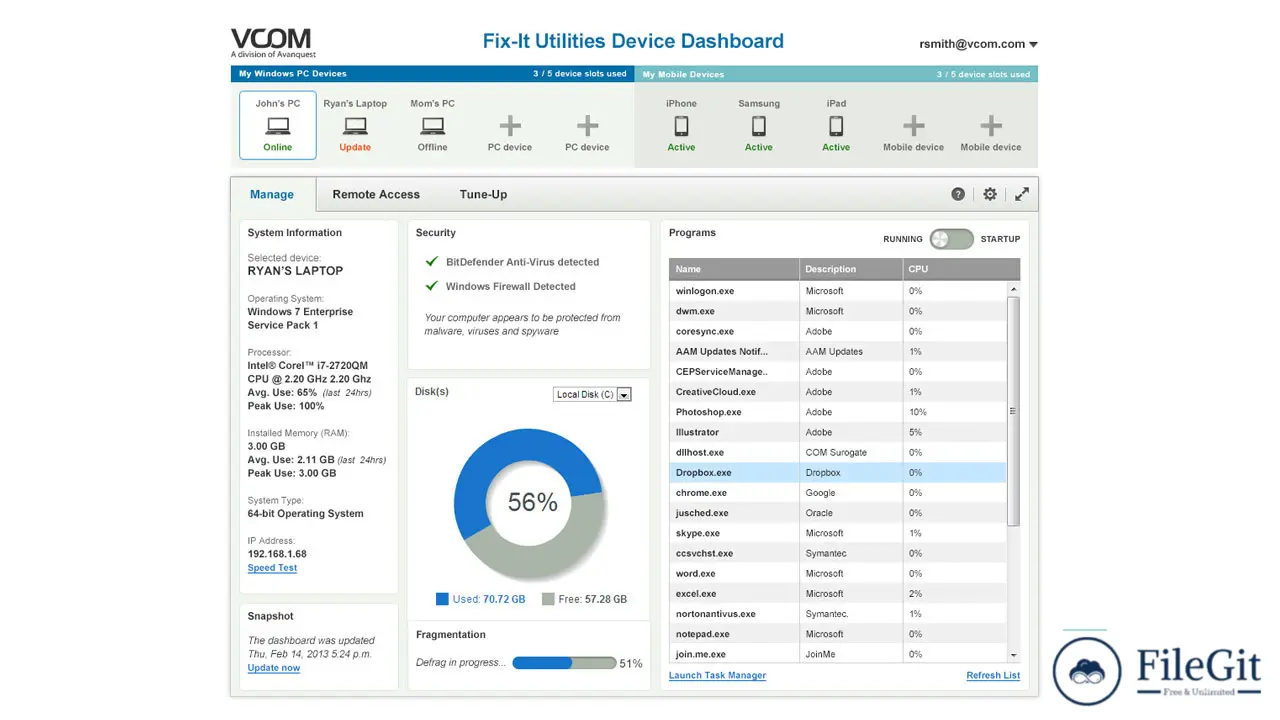The width and height of the screenshot is (1280, 720).
Task: Select ccsvchst.exe row
Action: [x=838, y=553]
